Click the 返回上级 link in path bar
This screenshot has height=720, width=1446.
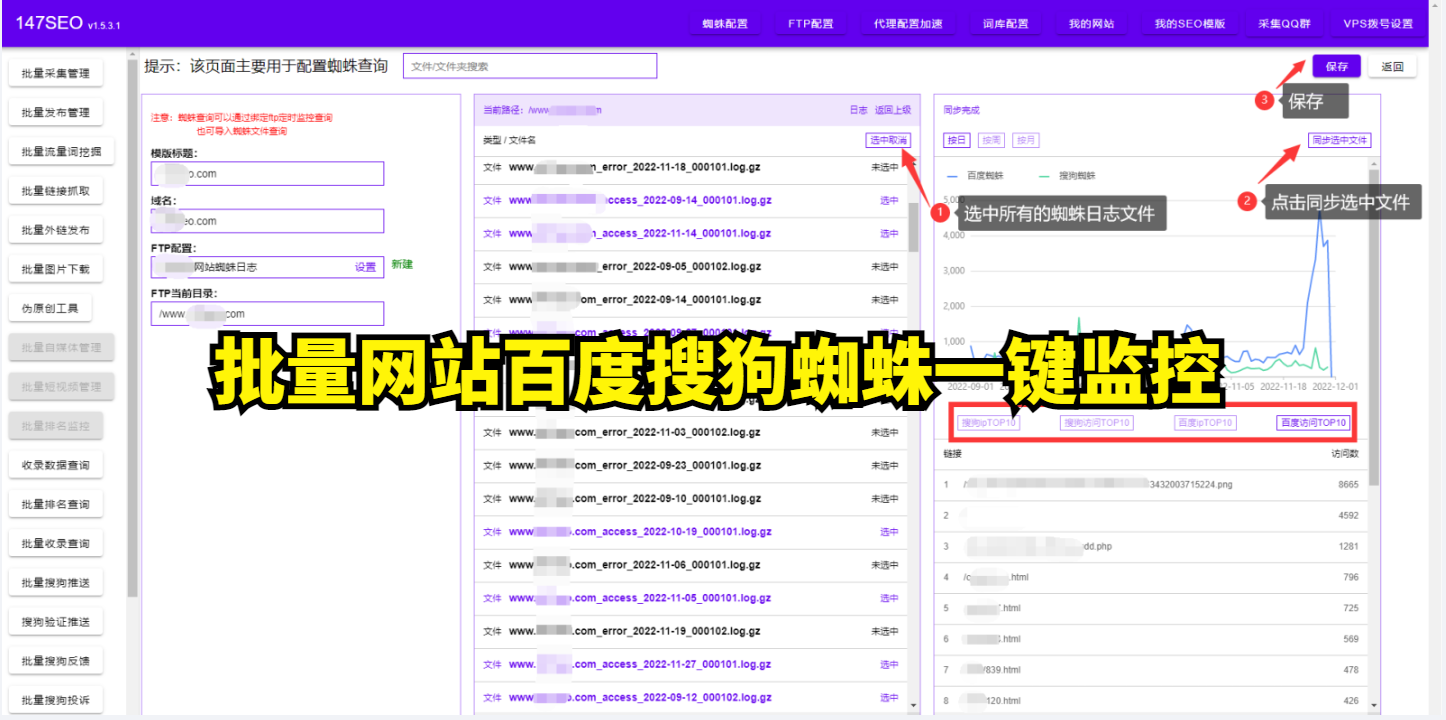(x=893, y=110)
